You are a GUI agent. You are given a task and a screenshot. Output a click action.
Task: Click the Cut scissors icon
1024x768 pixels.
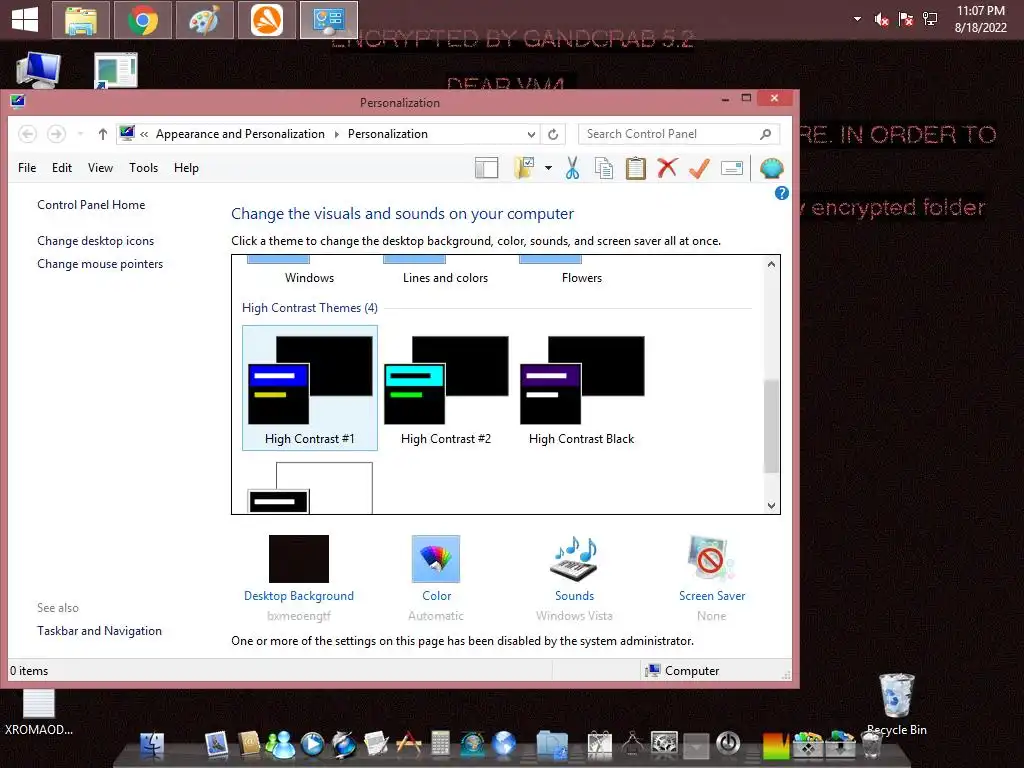tap(573, 168)
